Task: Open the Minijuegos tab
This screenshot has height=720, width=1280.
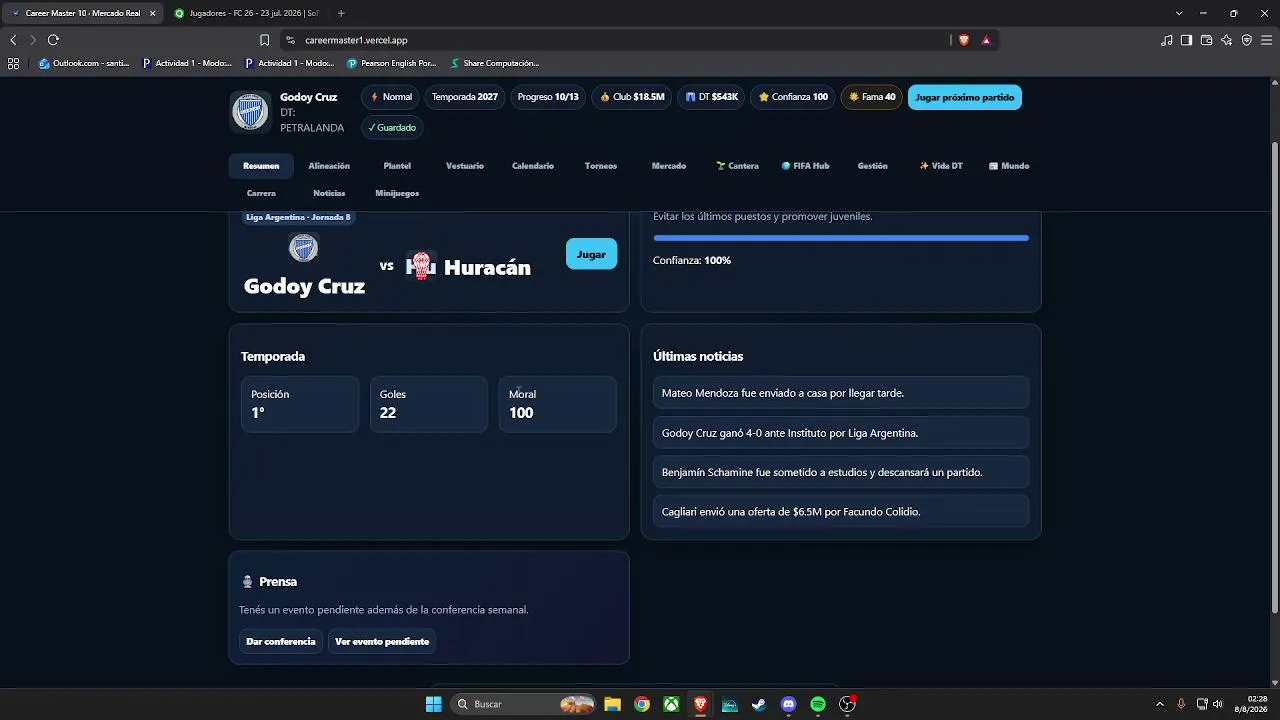Action: [x=397, y=193]
